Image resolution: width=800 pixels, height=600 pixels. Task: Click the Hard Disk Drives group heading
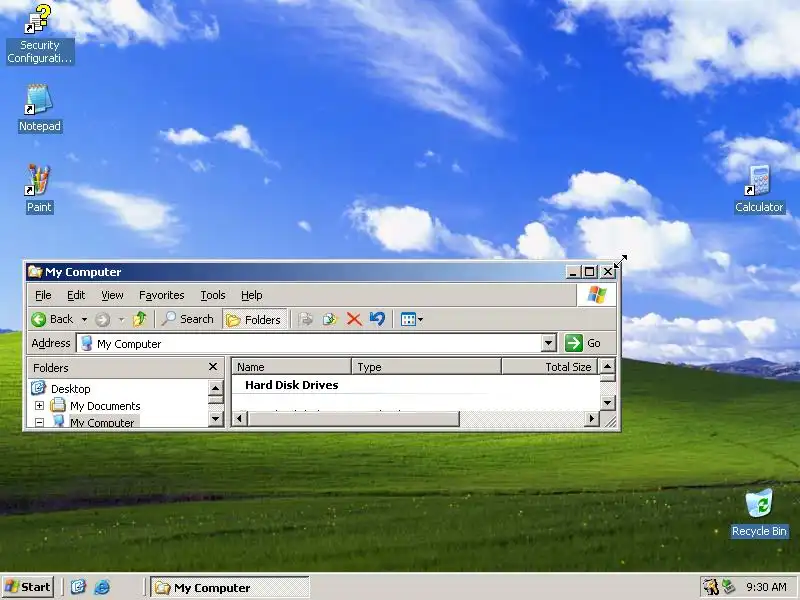(292, 385)
